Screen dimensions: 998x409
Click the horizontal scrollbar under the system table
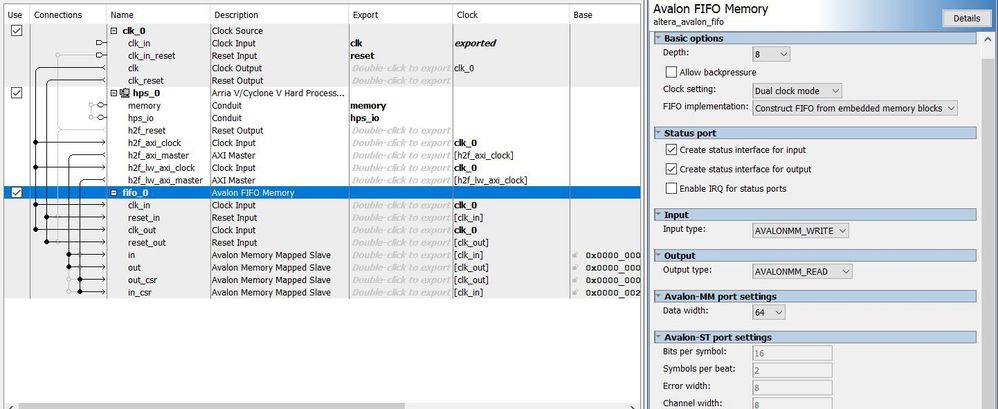pos(210,406)
